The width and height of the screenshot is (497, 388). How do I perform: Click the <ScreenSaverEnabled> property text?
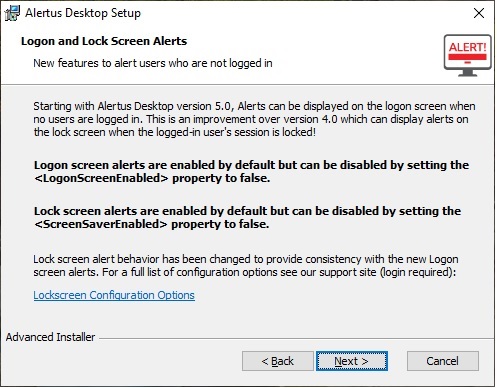(101, 224)
